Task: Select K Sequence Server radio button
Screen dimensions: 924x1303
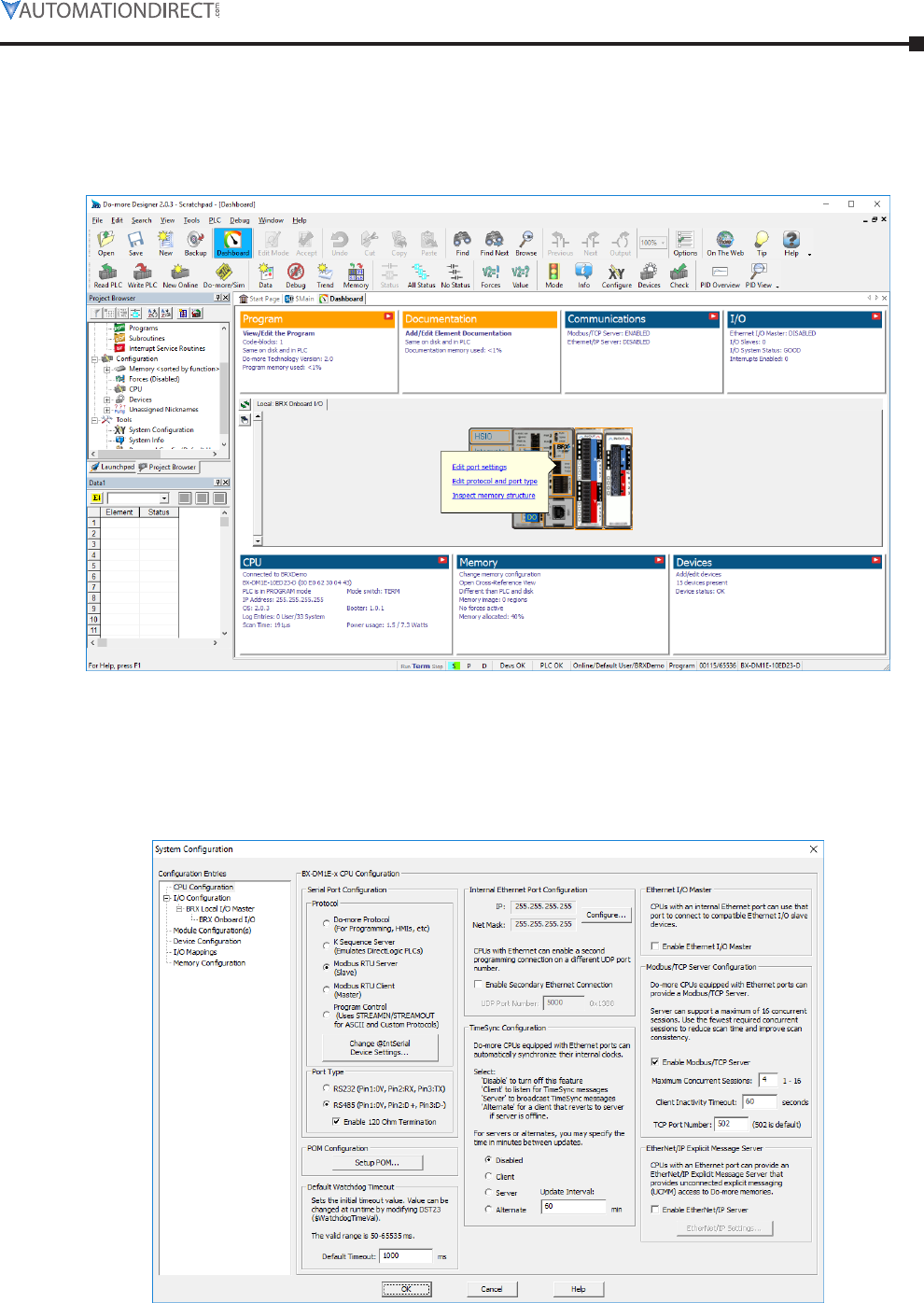Action: (327, 946)
